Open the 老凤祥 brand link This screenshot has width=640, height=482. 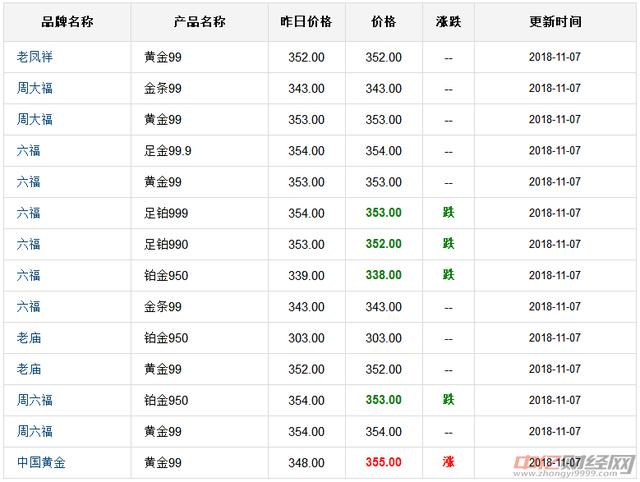[x=35, y=57]
